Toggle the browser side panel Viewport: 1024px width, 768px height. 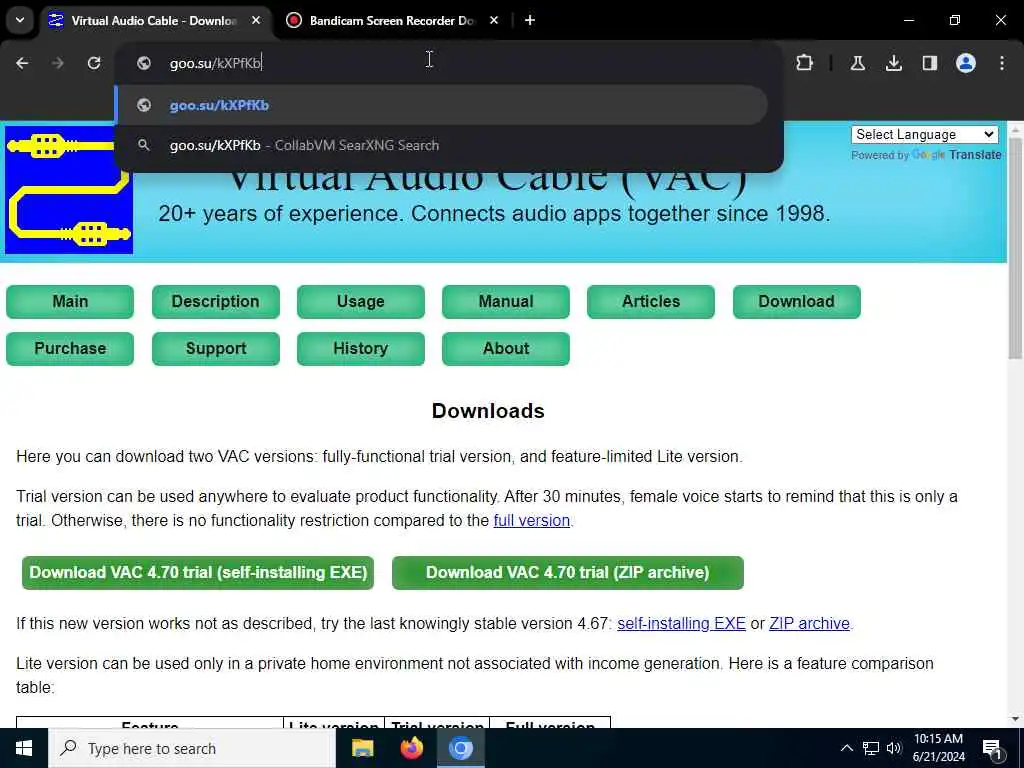929,63
